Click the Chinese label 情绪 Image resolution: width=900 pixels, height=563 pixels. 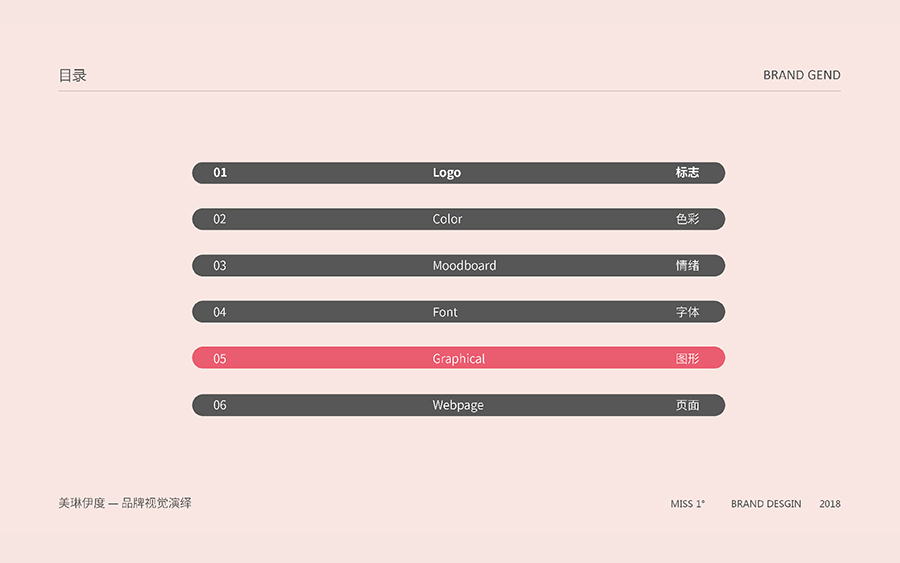click(687, 266)
